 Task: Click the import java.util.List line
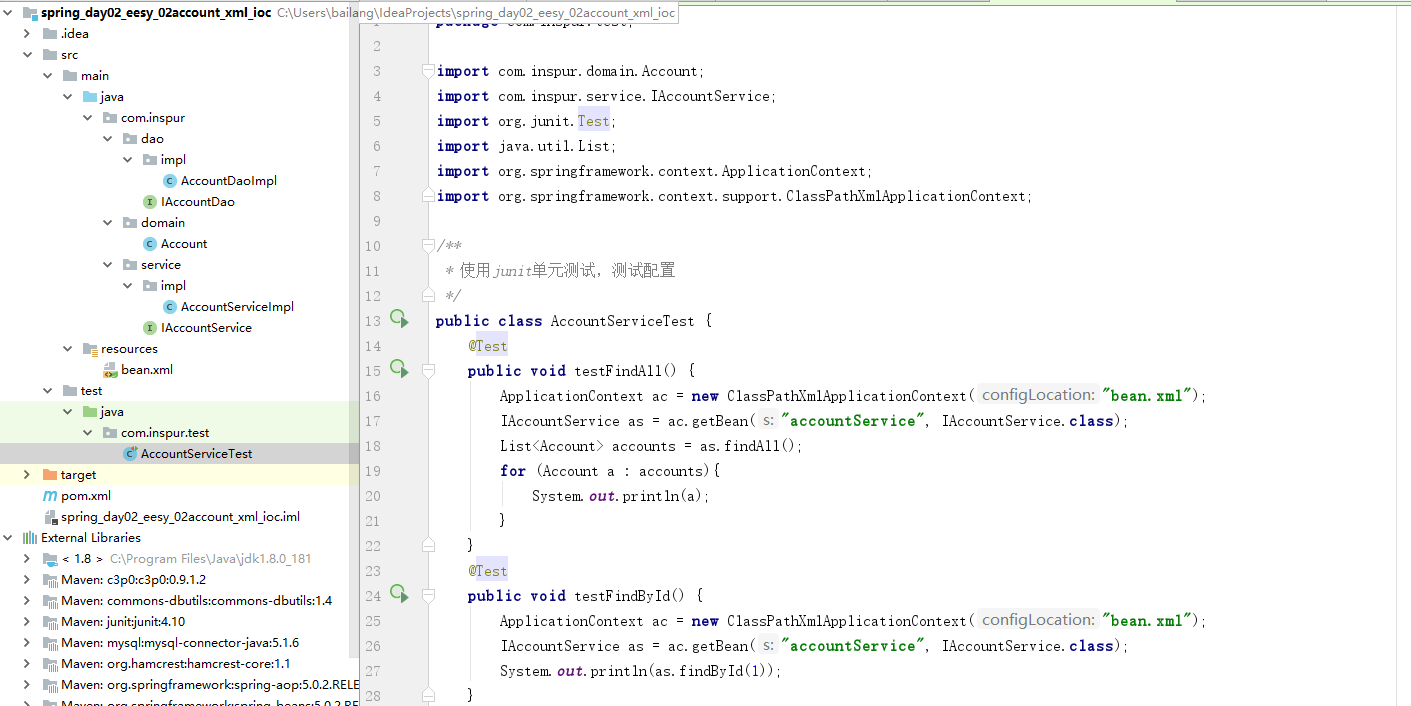(527, 146)
